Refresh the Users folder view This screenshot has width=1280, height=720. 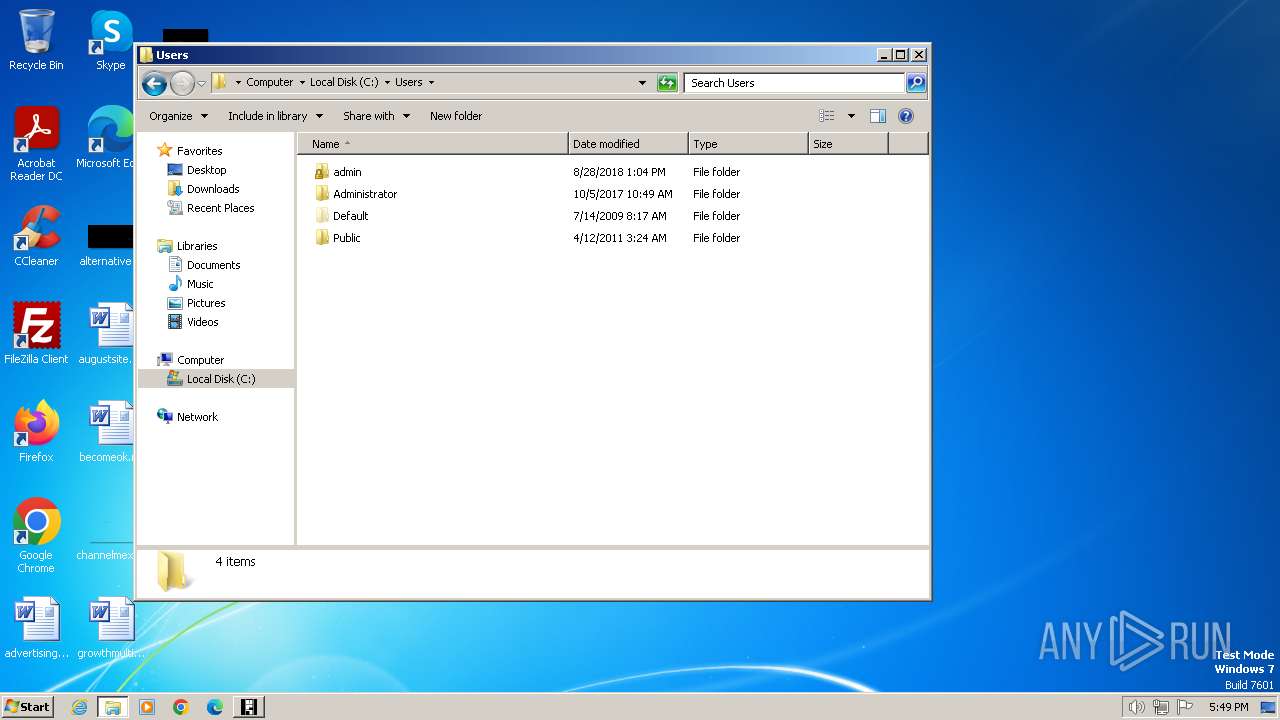[x=667, y=83]
